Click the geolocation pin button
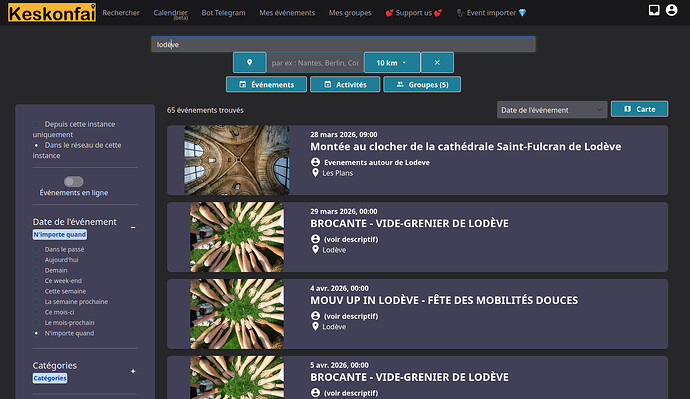This screenshot has width=690, height=399. coord(250,62)
